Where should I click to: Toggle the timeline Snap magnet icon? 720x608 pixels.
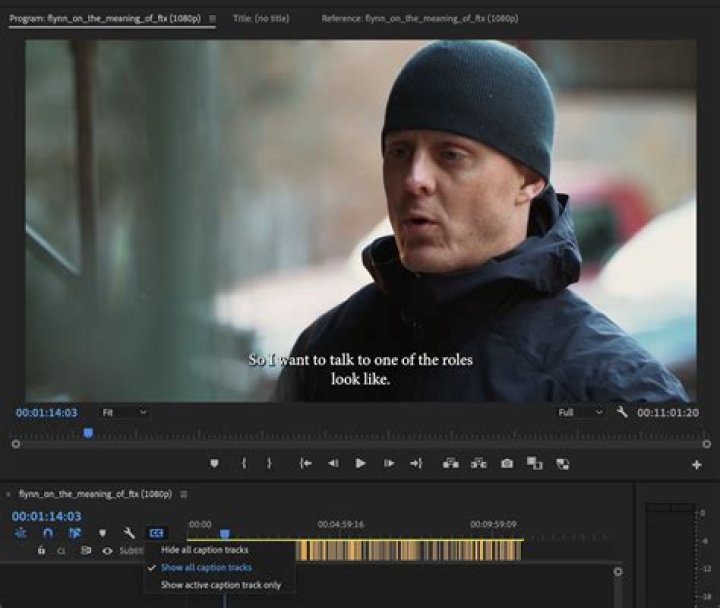pyautogui.click(x=47, y=533)
